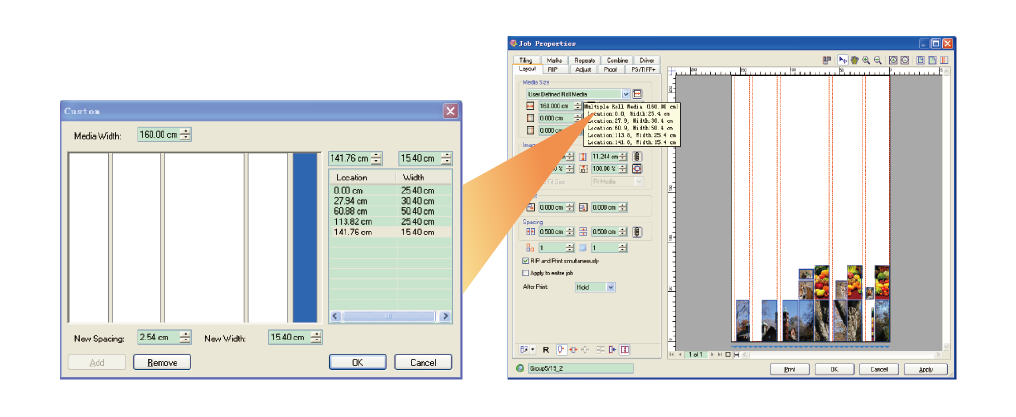The width and height of the screenshot is (1016, 417).
Task: Click the Location column header
Action: 362,177
